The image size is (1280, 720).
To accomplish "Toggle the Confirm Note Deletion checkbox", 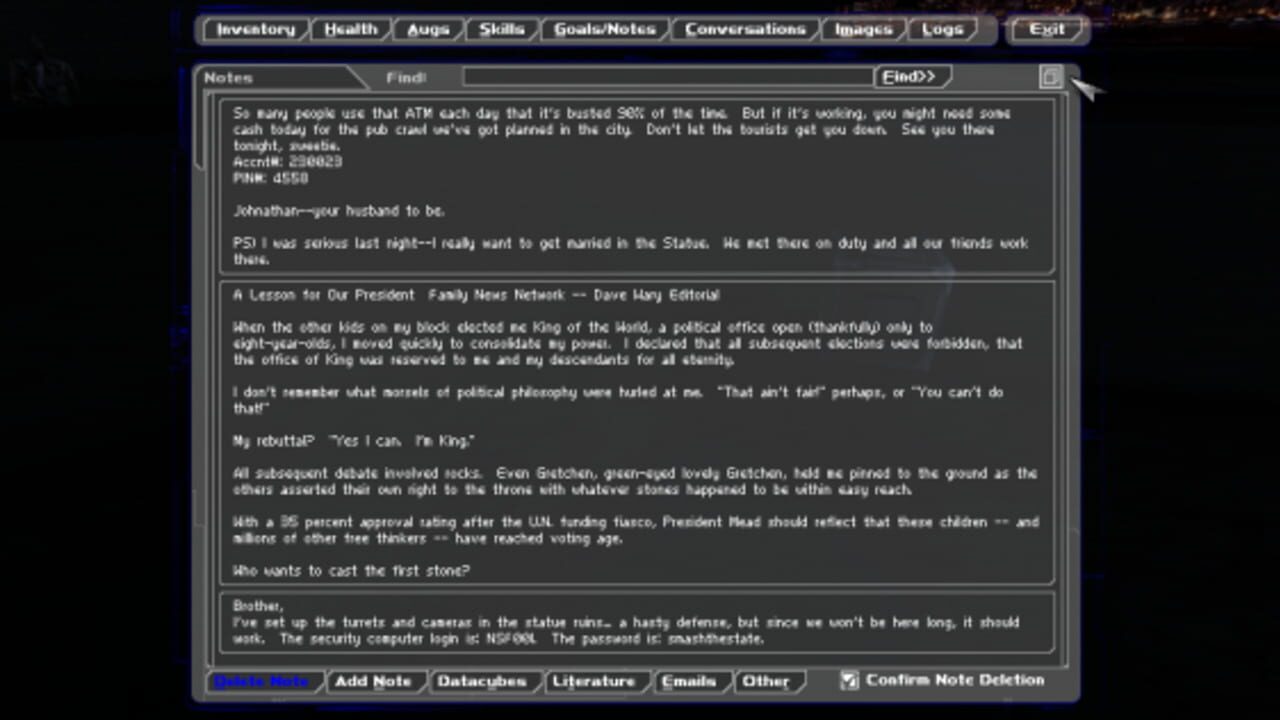I will pos(849,681).
